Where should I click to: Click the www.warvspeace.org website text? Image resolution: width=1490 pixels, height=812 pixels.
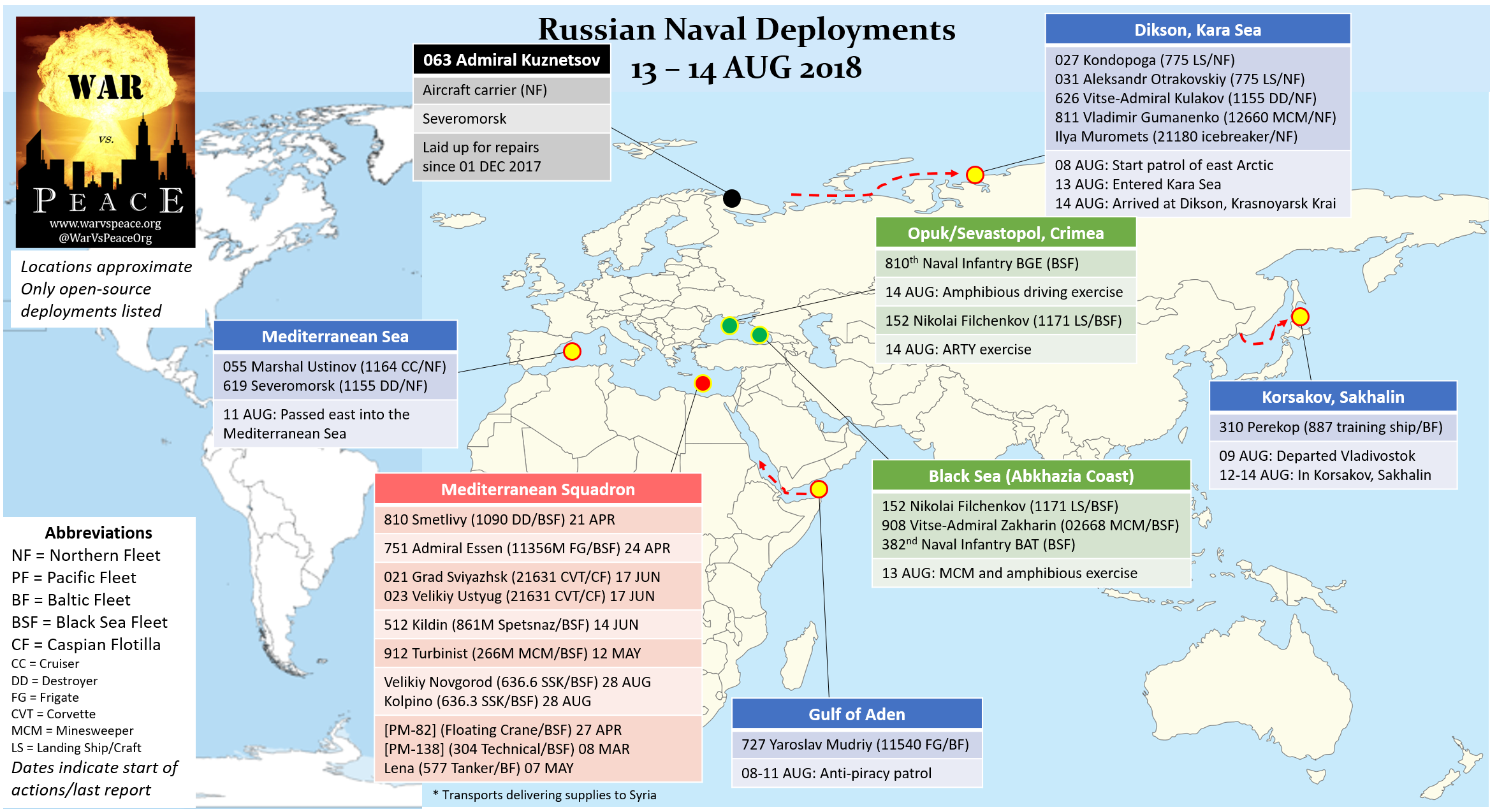click(105, 224)
